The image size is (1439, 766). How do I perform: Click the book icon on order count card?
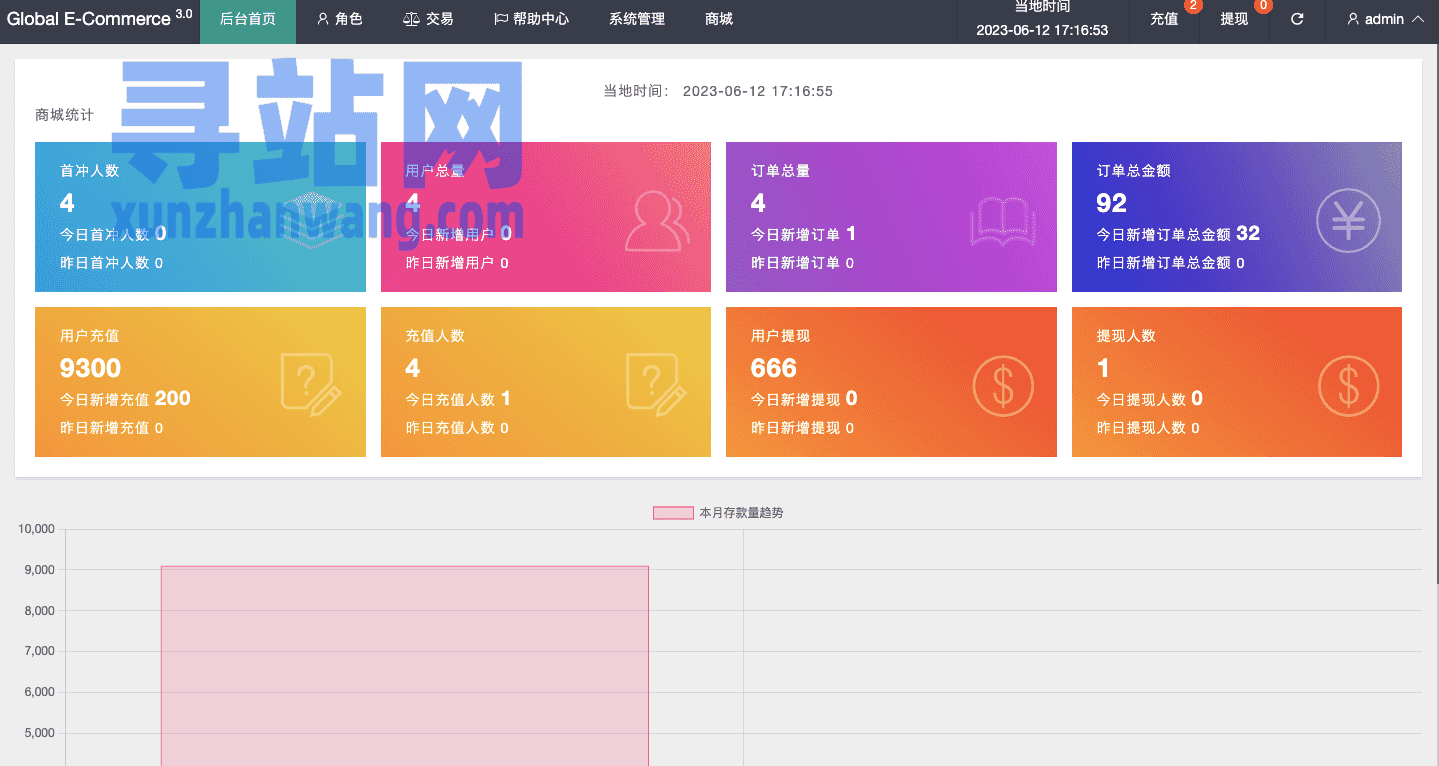(1001, 221)
